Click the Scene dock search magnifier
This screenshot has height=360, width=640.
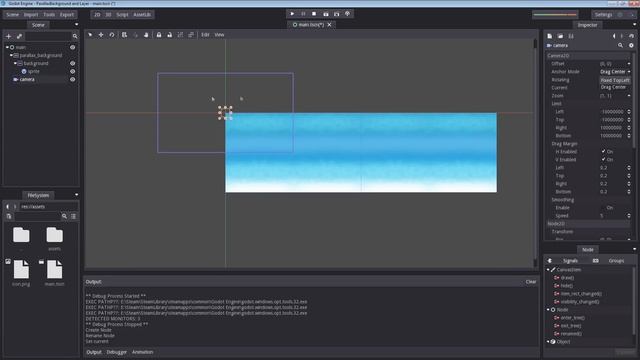pos(75,36)
